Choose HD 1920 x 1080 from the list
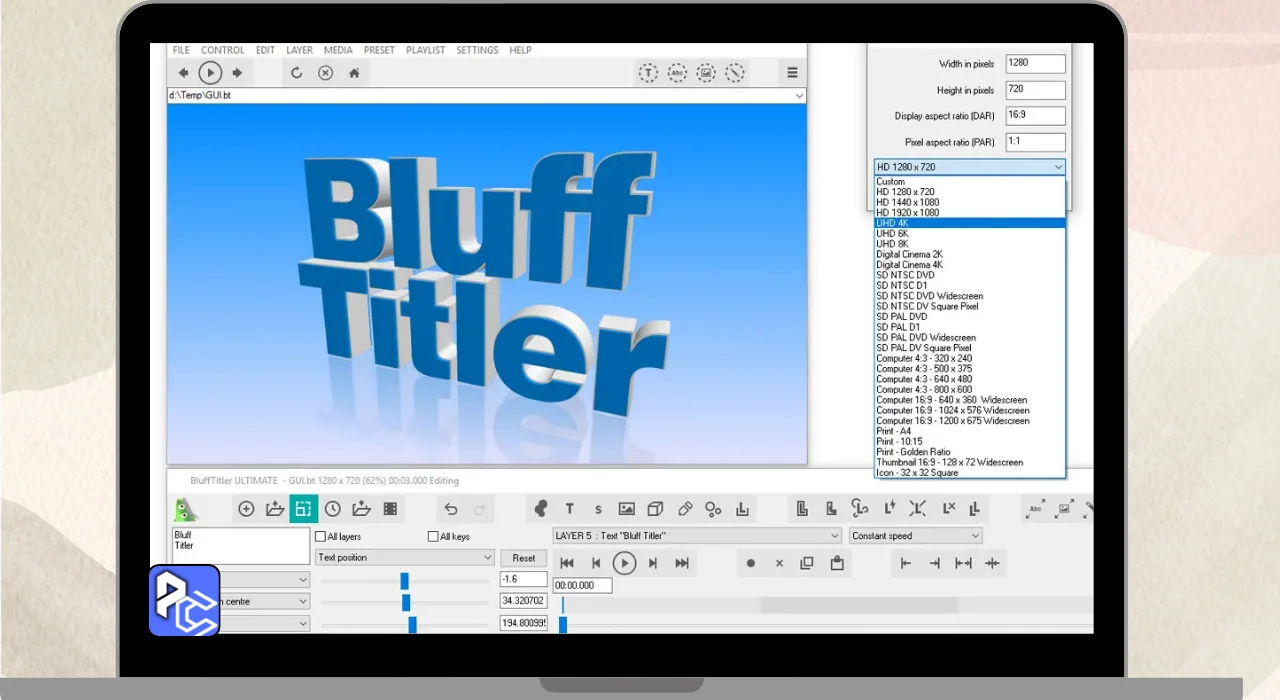 969,213
